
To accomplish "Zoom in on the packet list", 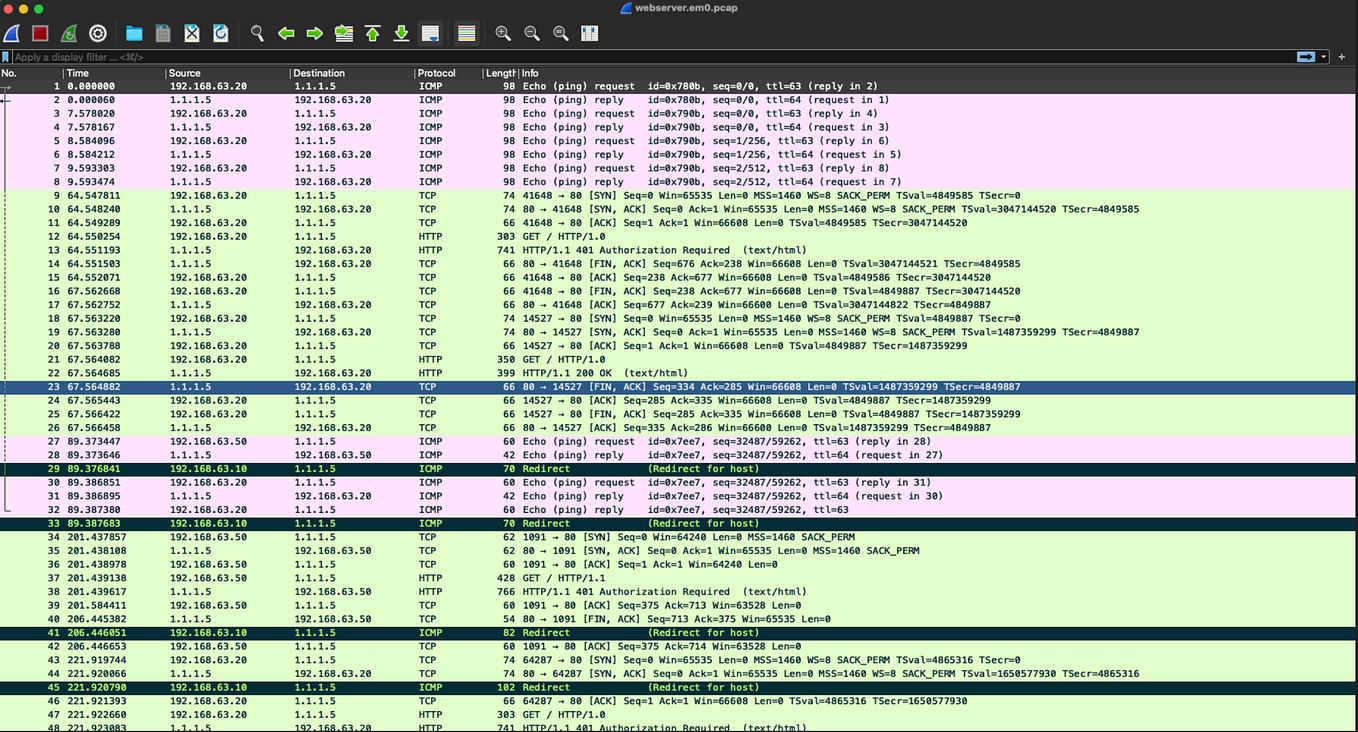I will click(x=502, y=33).
